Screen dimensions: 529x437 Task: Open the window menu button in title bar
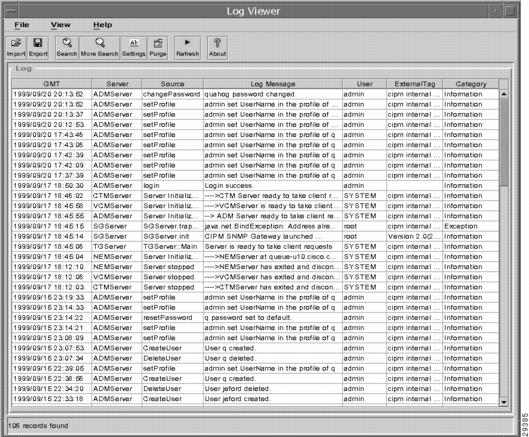(11, 11)
